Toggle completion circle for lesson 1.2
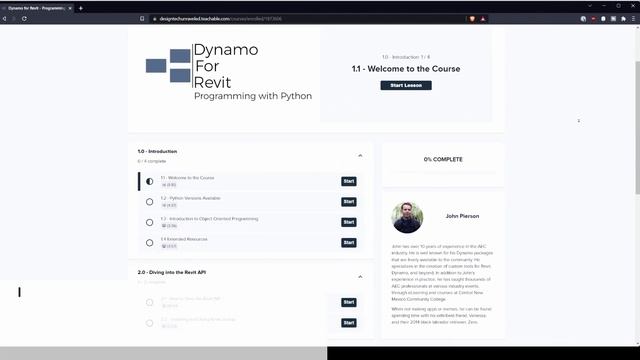Image resolution: width=640 pixels, height=360 pixels. tap(149, 202)
